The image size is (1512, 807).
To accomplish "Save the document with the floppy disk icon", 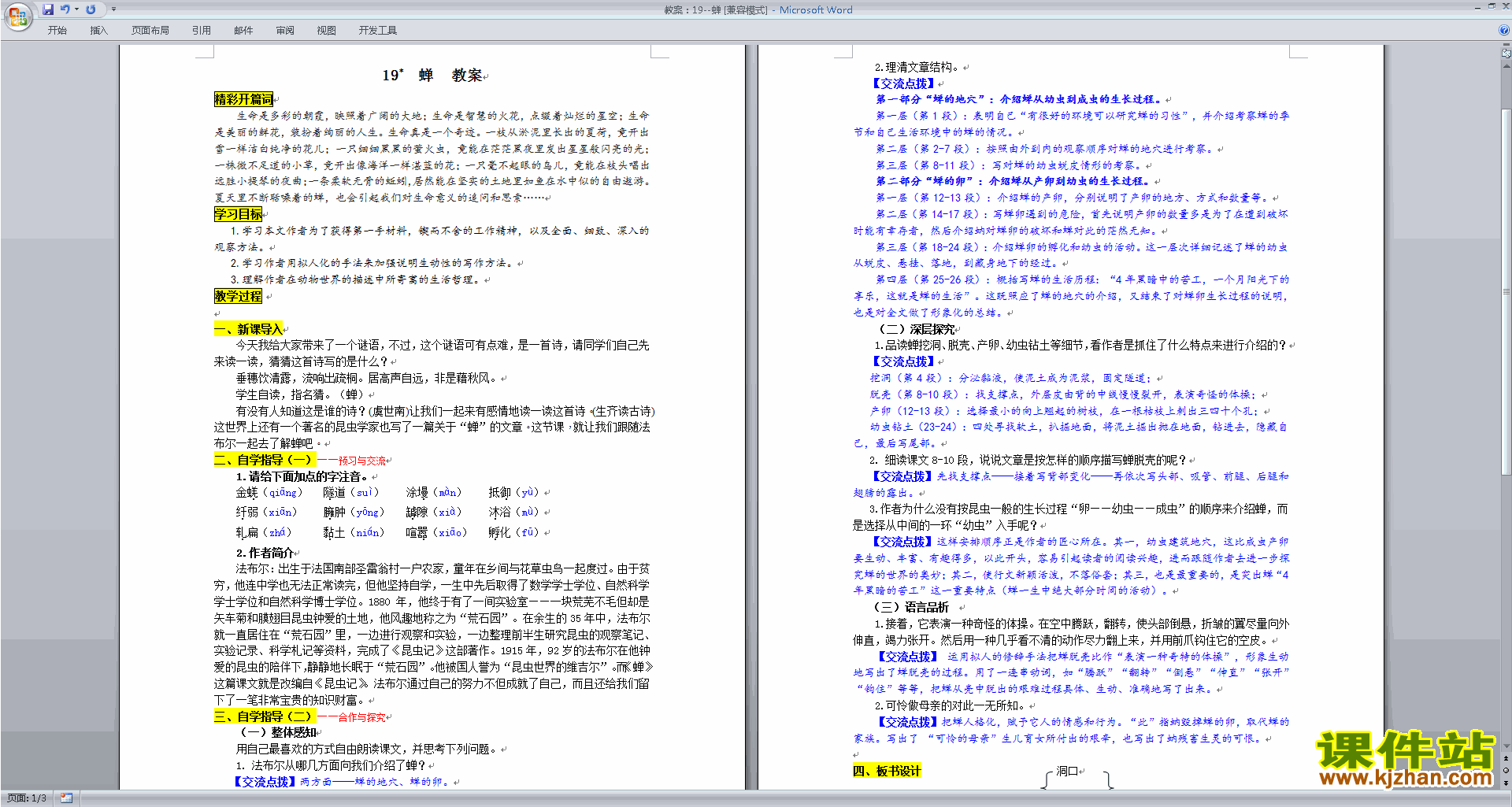I will 48,9.
